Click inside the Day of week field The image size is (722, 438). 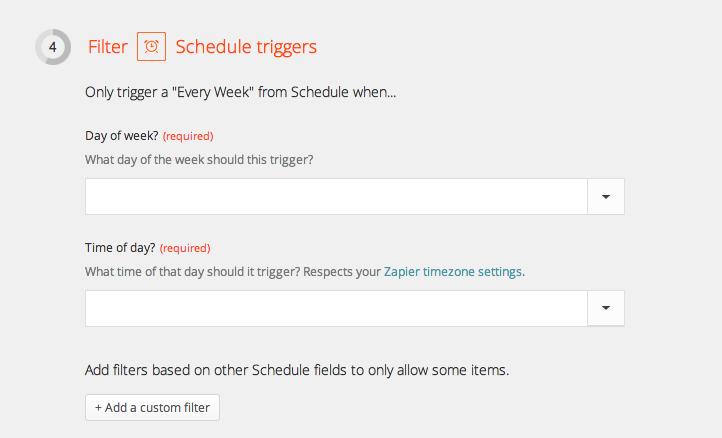[336, 197]
